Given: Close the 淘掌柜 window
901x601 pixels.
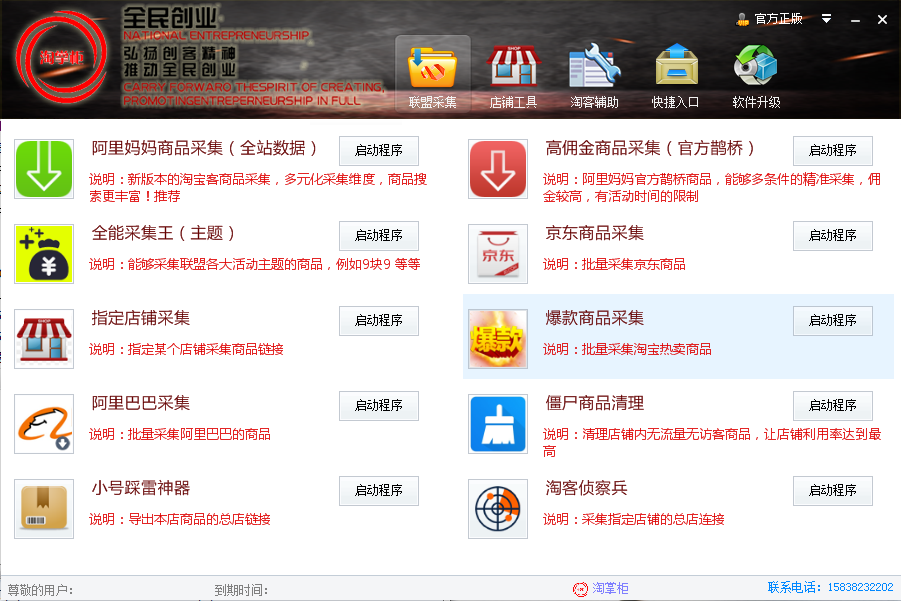Looking at the screenshot, I should point(882,20).
